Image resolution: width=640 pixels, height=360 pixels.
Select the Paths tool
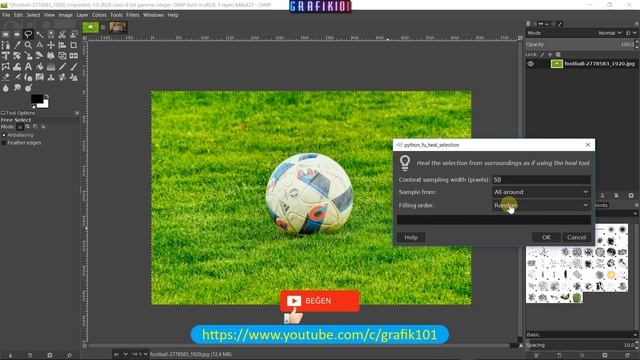(x=6, y=45)
